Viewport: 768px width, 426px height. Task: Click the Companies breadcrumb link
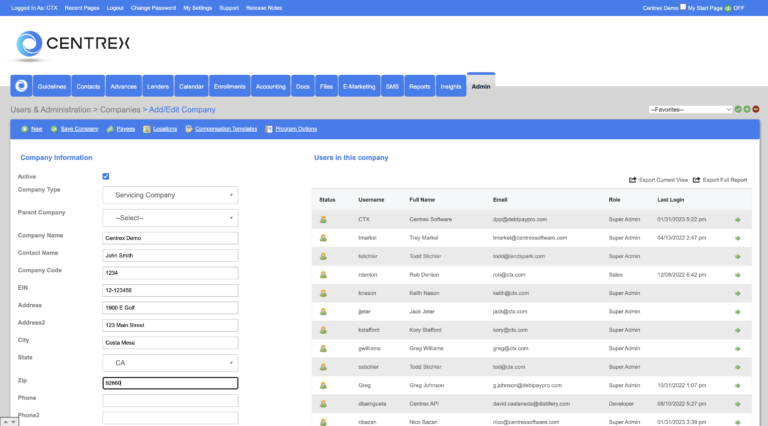click(120, 110)
